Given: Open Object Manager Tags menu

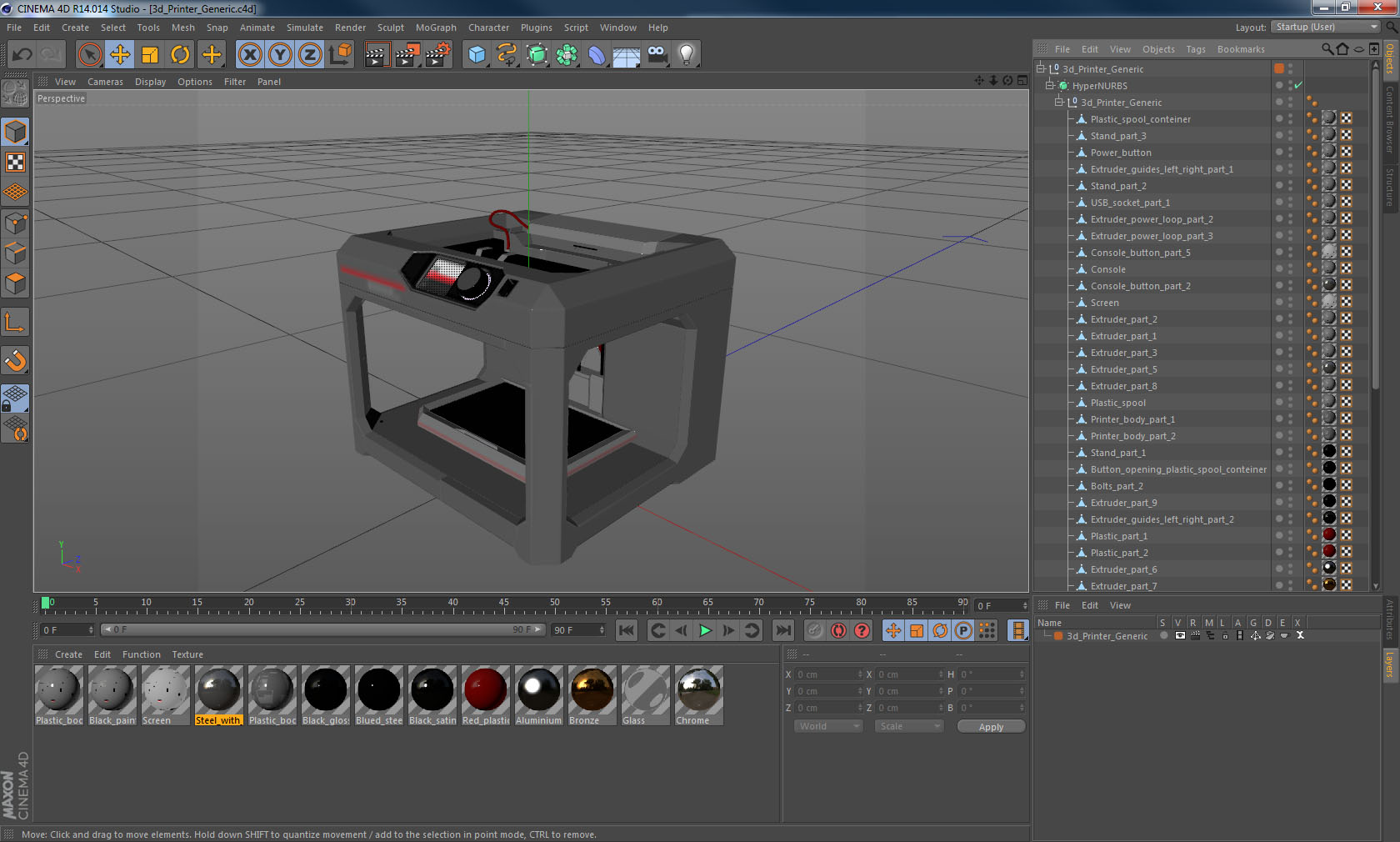Looking at the screenshot, I should coord(1196,49).
